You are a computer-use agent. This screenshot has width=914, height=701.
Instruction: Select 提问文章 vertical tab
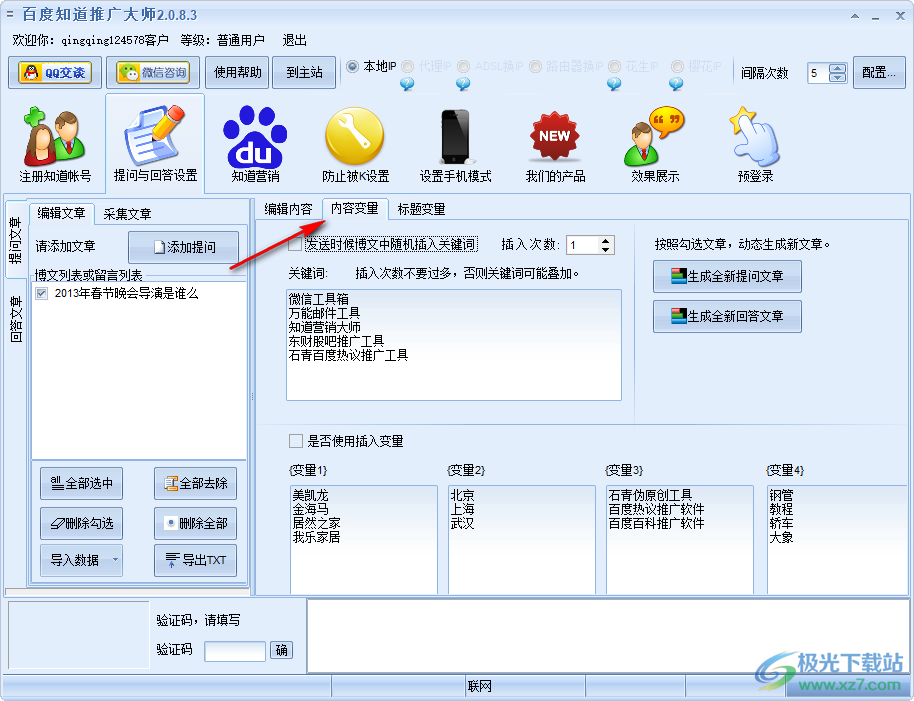tap(16, 240)
